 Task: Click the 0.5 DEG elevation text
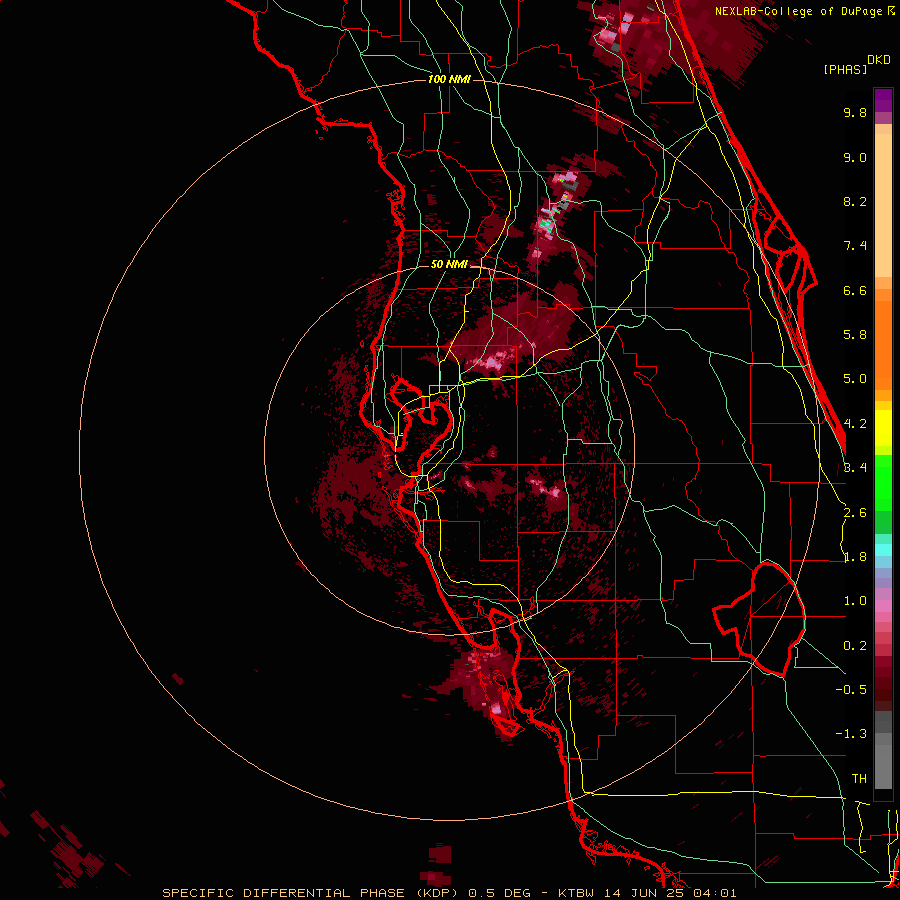[501, 893]
